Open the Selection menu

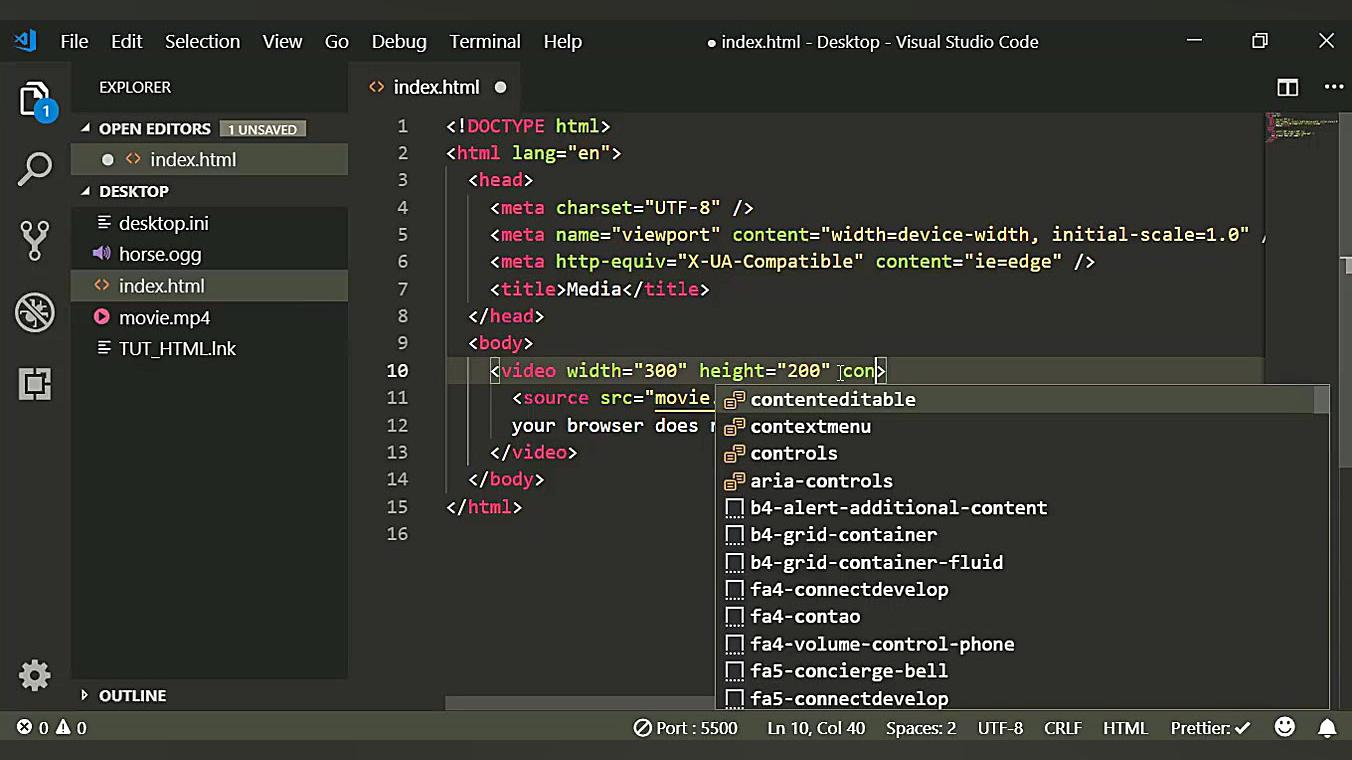(x=202, y=41)
